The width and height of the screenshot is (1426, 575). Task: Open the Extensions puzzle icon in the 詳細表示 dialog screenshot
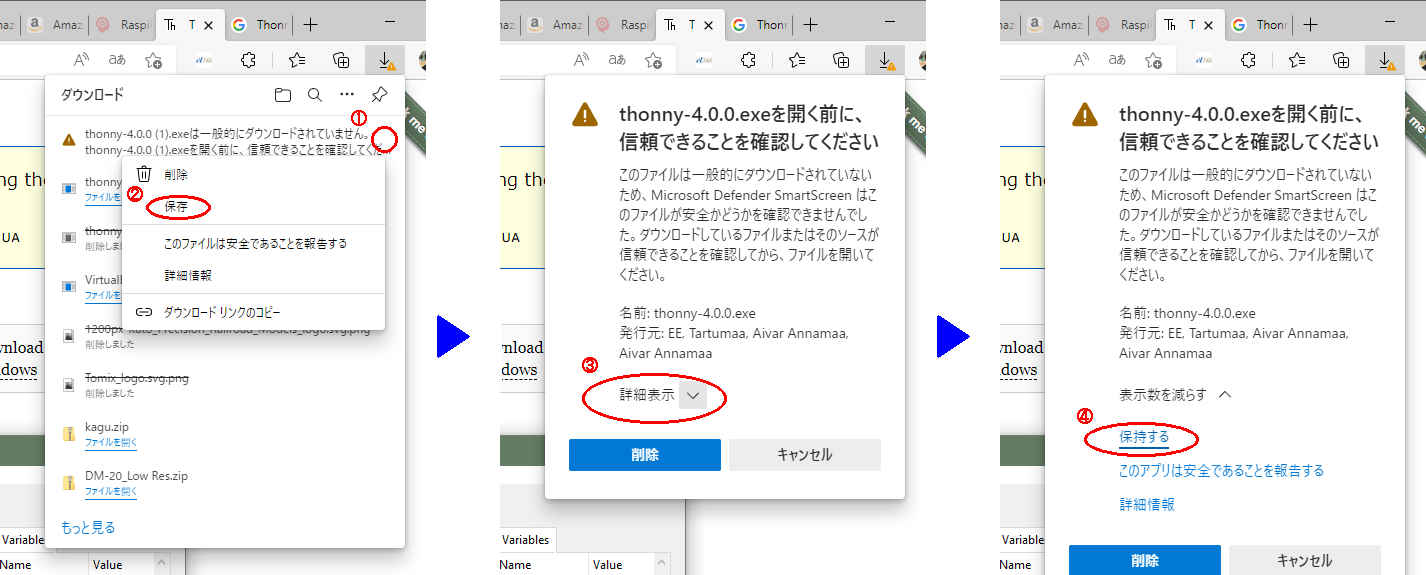tap(748, 60)
